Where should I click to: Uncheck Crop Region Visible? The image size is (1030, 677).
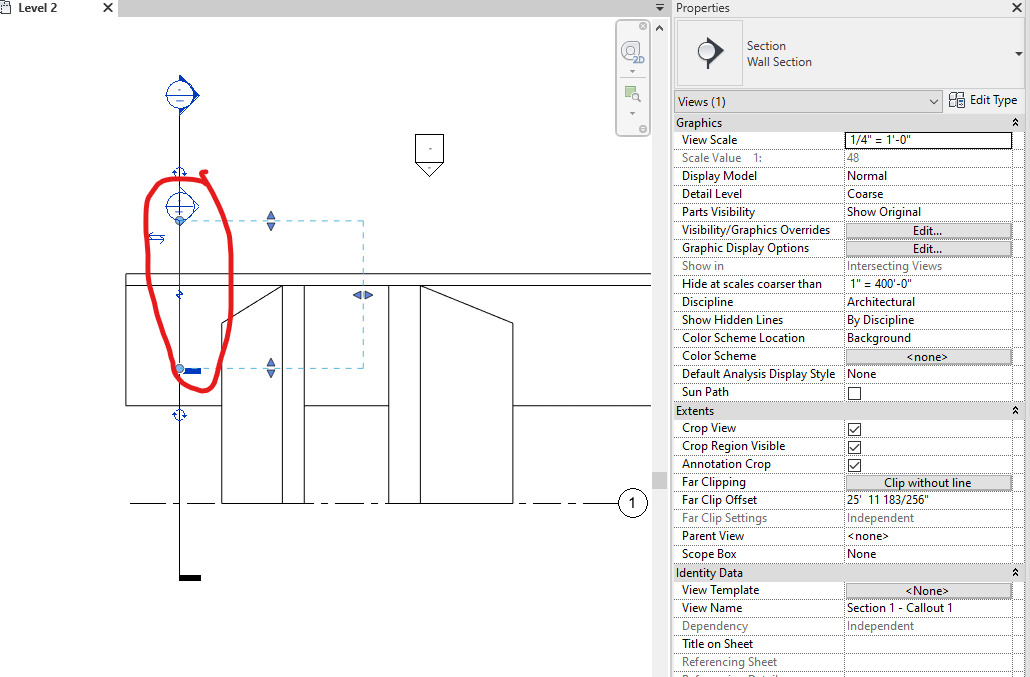[854, 446]
